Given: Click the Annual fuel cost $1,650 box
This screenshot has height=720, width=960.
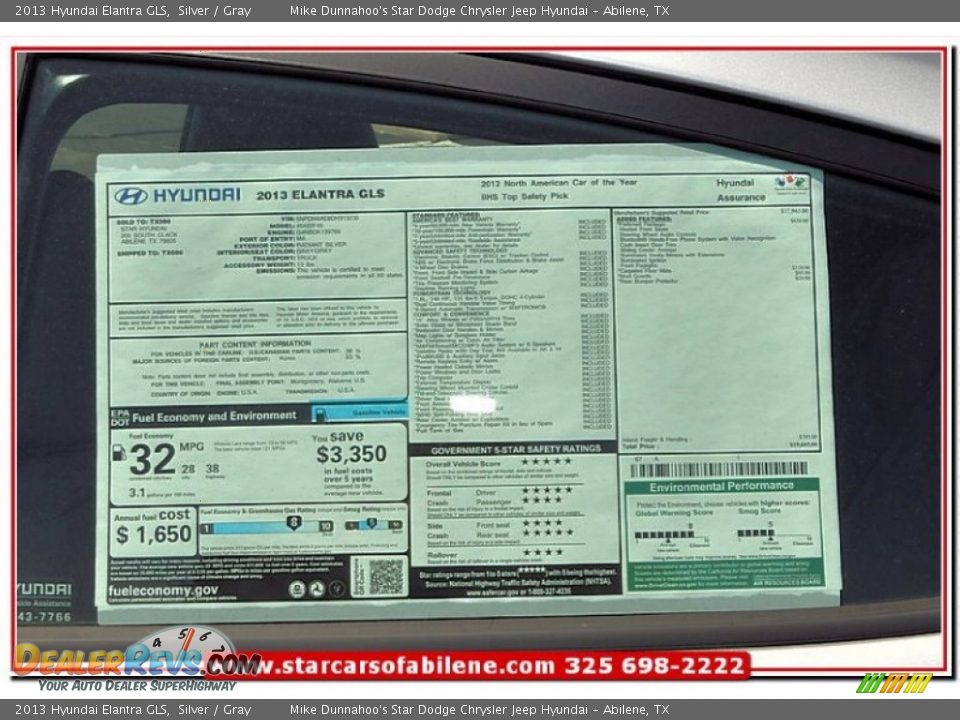Looking at the screenshot, I should coord(153,530).
